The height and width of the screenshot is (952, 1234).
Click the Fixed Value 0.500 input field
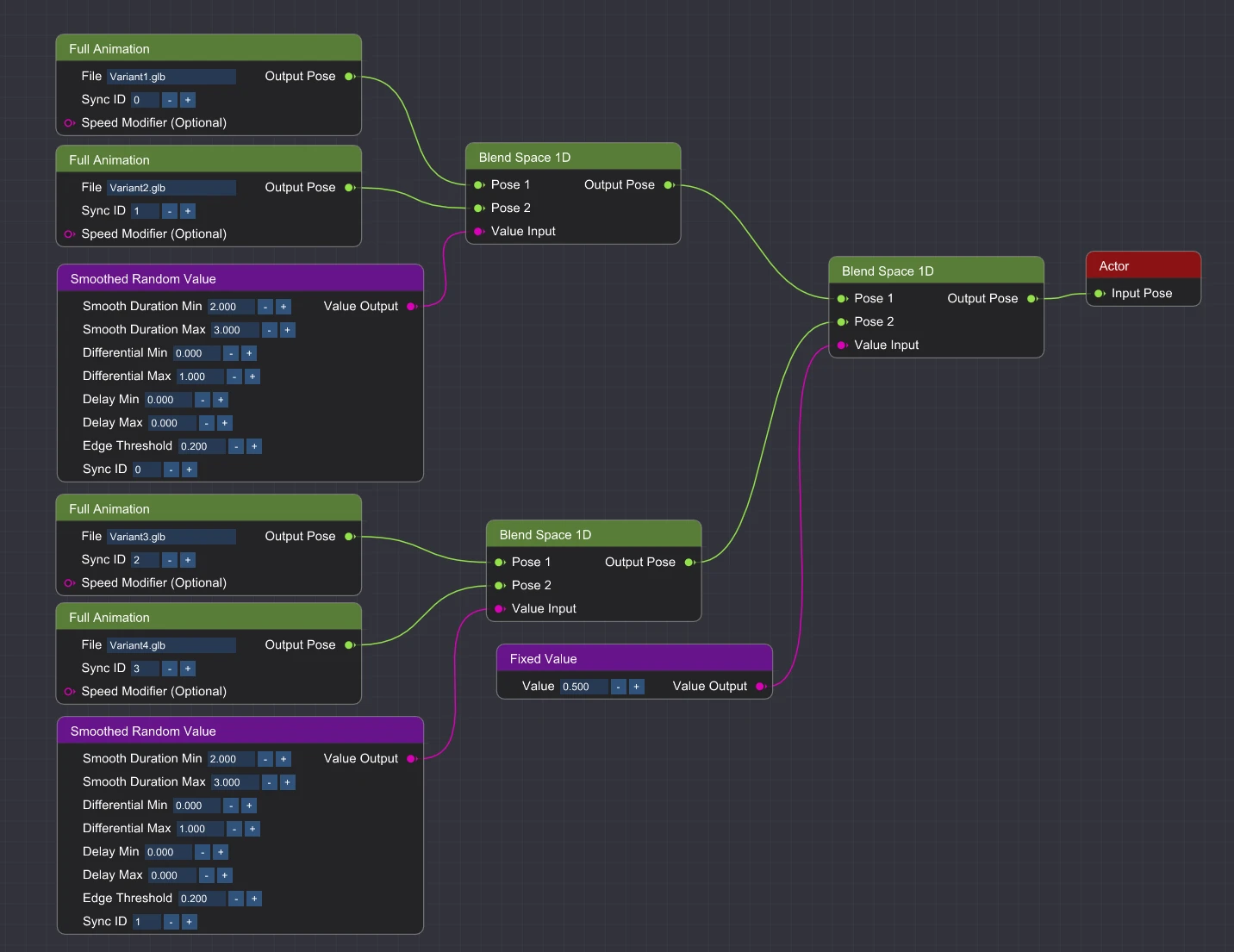(583, 687)
